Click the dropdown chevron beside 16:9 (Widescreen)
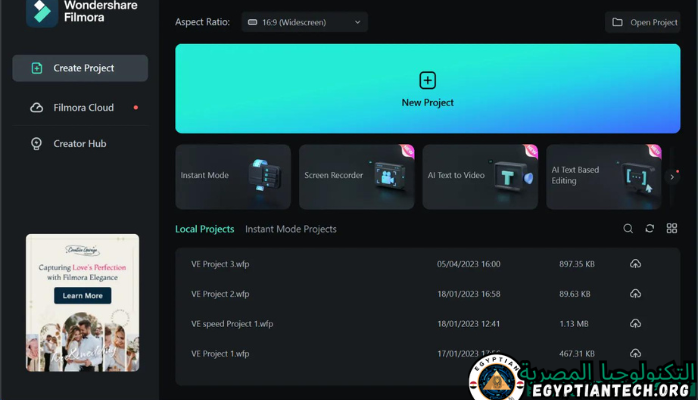 pos(357,22)
